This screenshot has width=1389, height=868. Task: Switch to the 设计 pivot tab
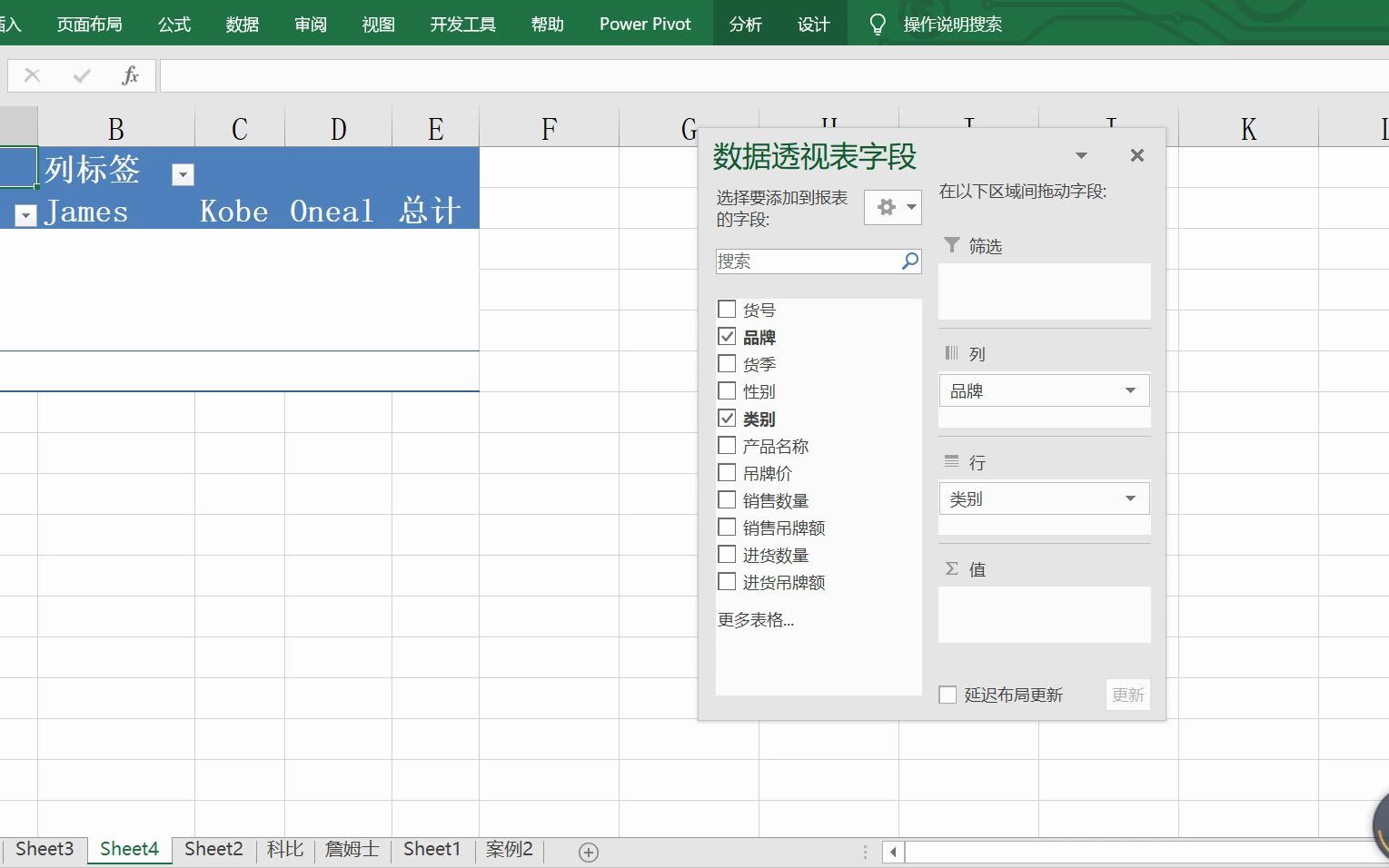(814, 25)
